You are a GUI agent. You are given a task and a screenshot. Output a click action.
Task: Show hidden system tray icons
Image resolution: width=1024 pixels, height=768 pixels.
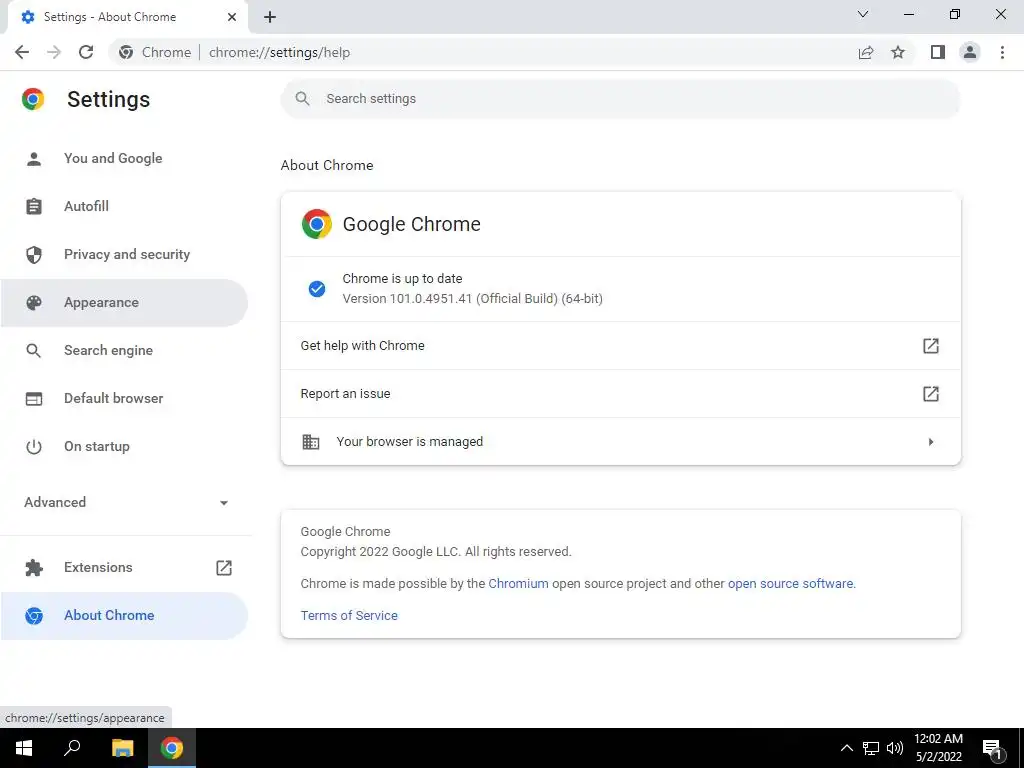(x=846, y=748)
